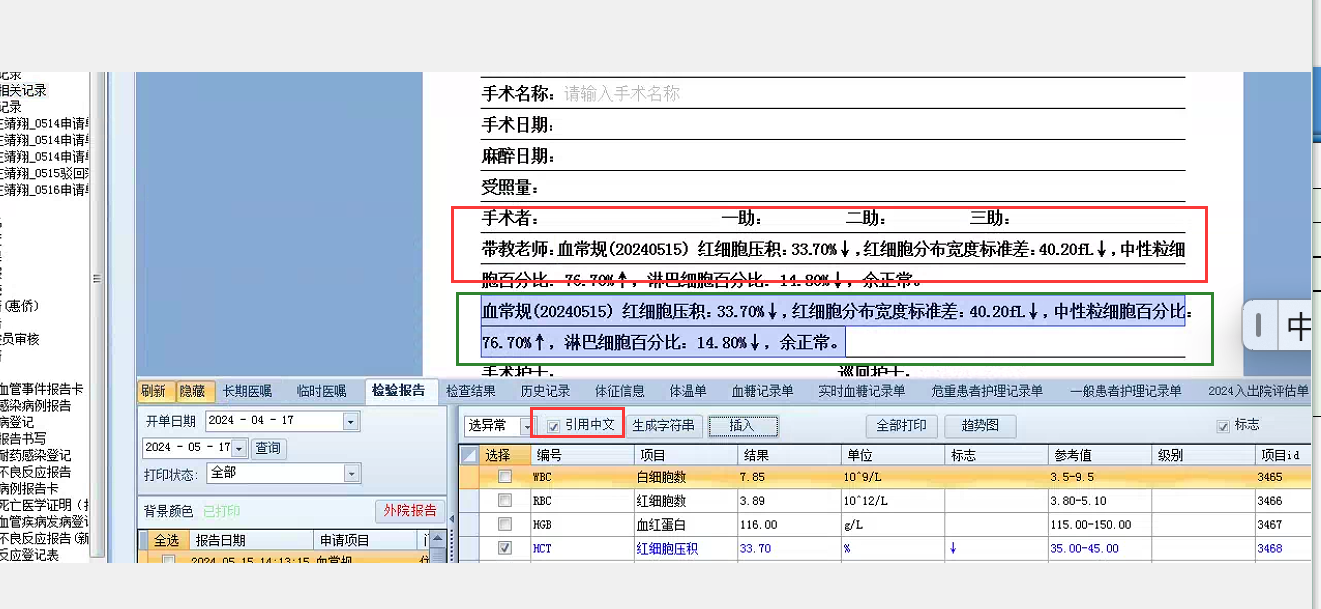Open the 体温单 tab
Image resolution: width=1321 pixels, height=609 pixels.
688,391
